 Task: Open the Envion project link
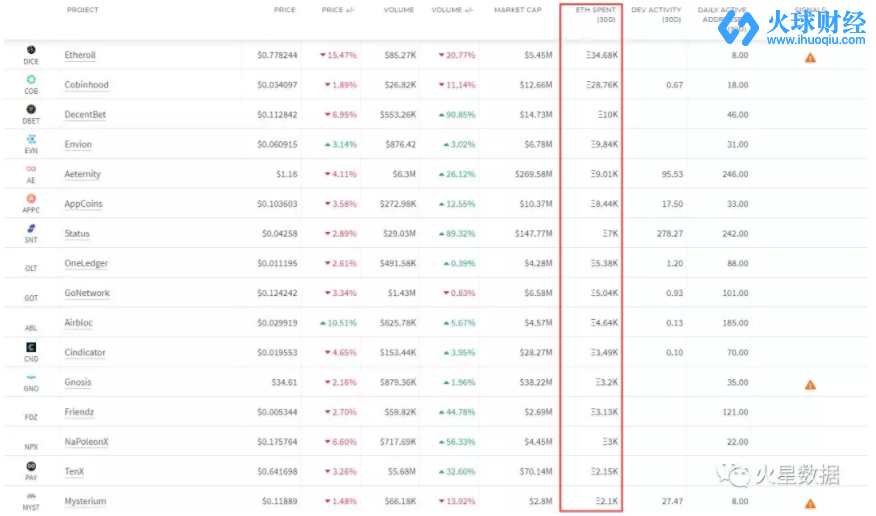point(78,144)
